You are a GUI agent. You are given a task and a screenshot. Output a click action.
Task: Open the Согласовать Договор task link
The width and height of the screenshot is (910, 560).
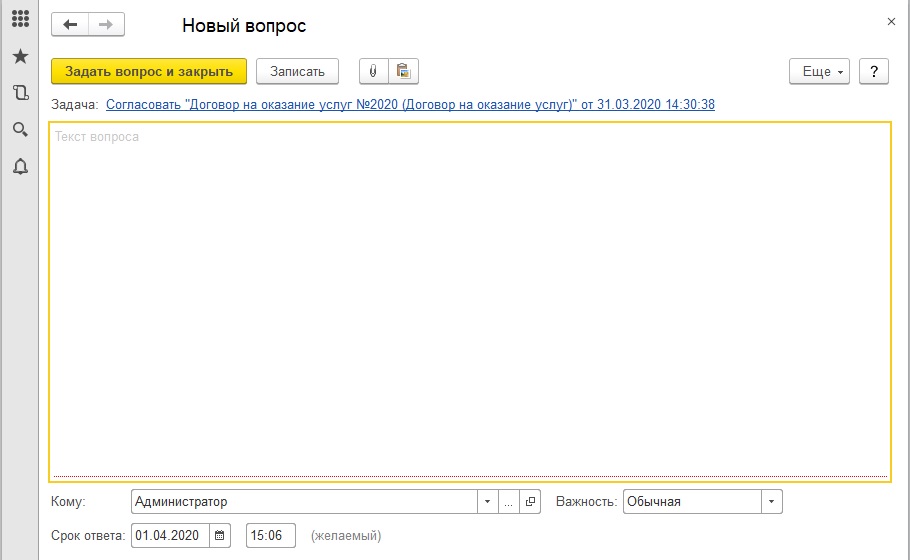410,104
